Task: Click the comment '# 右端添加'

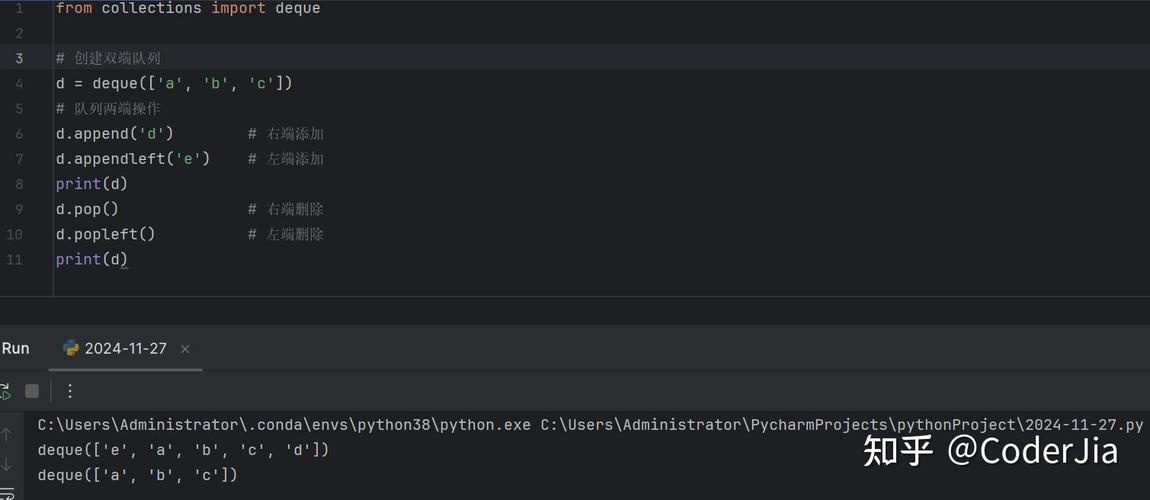Action: [x=285, y=134]
